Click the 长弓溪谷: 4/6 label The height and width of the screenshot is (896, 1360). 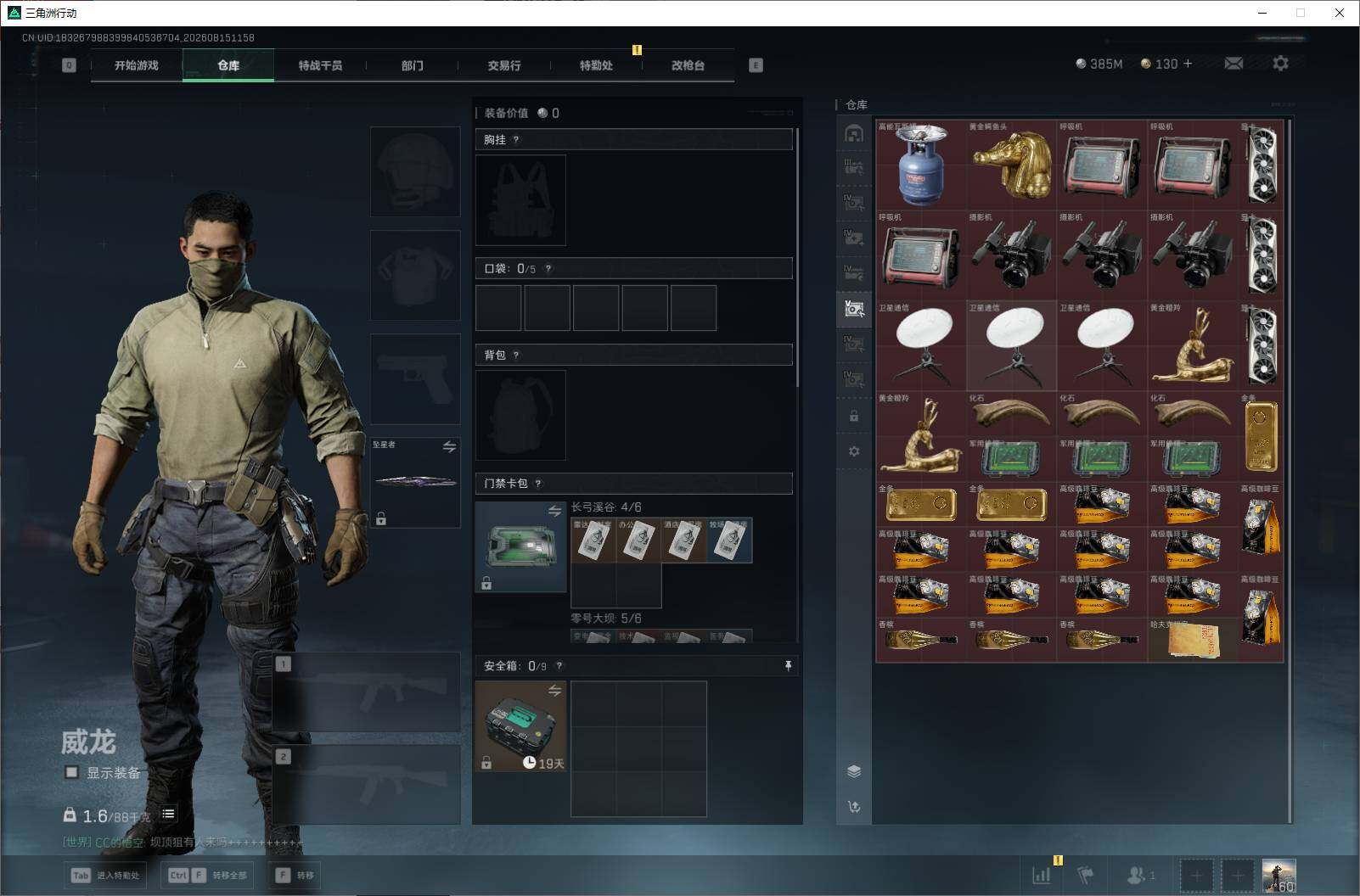tap(606, 507)
